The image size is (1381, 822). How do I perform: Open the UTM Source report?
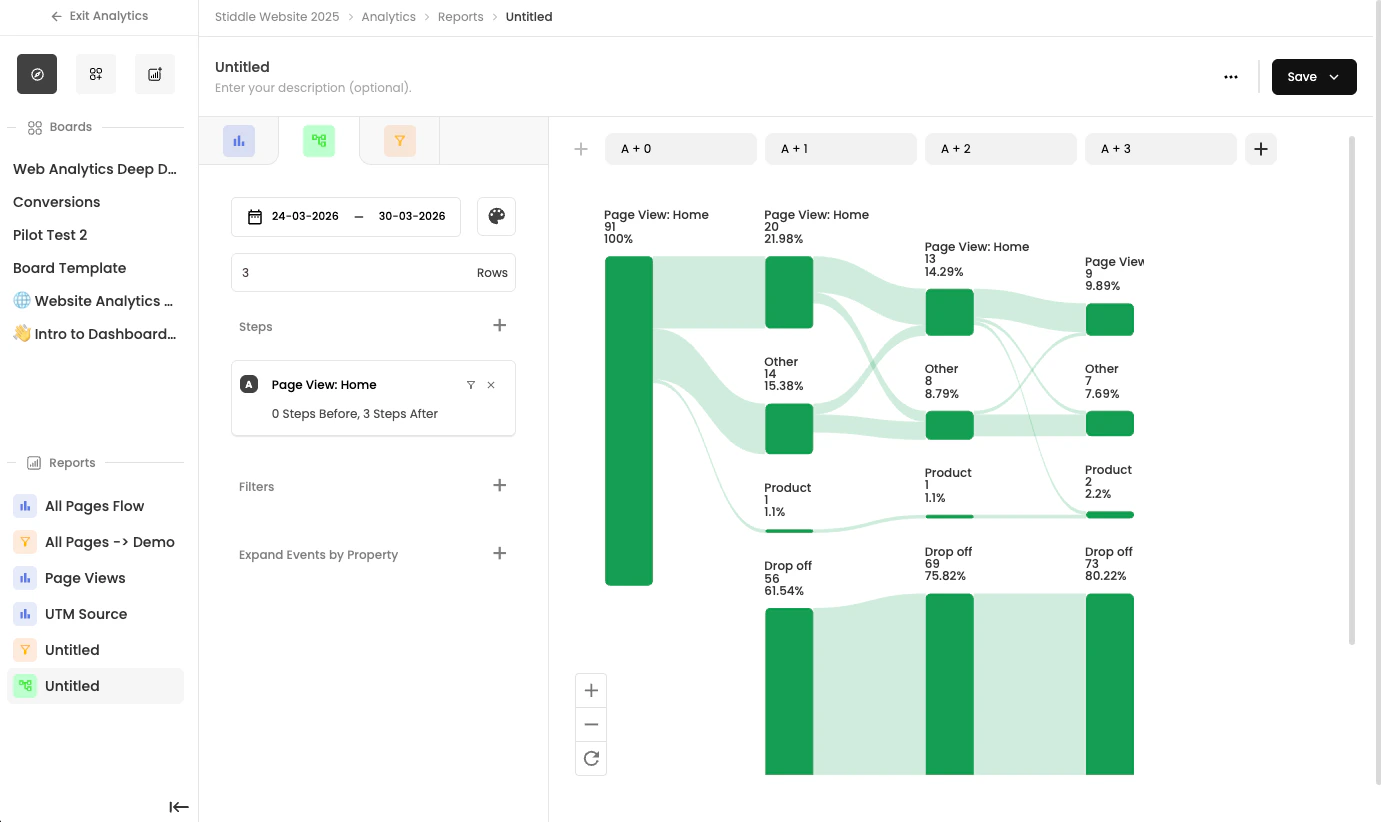click(95, 614)
